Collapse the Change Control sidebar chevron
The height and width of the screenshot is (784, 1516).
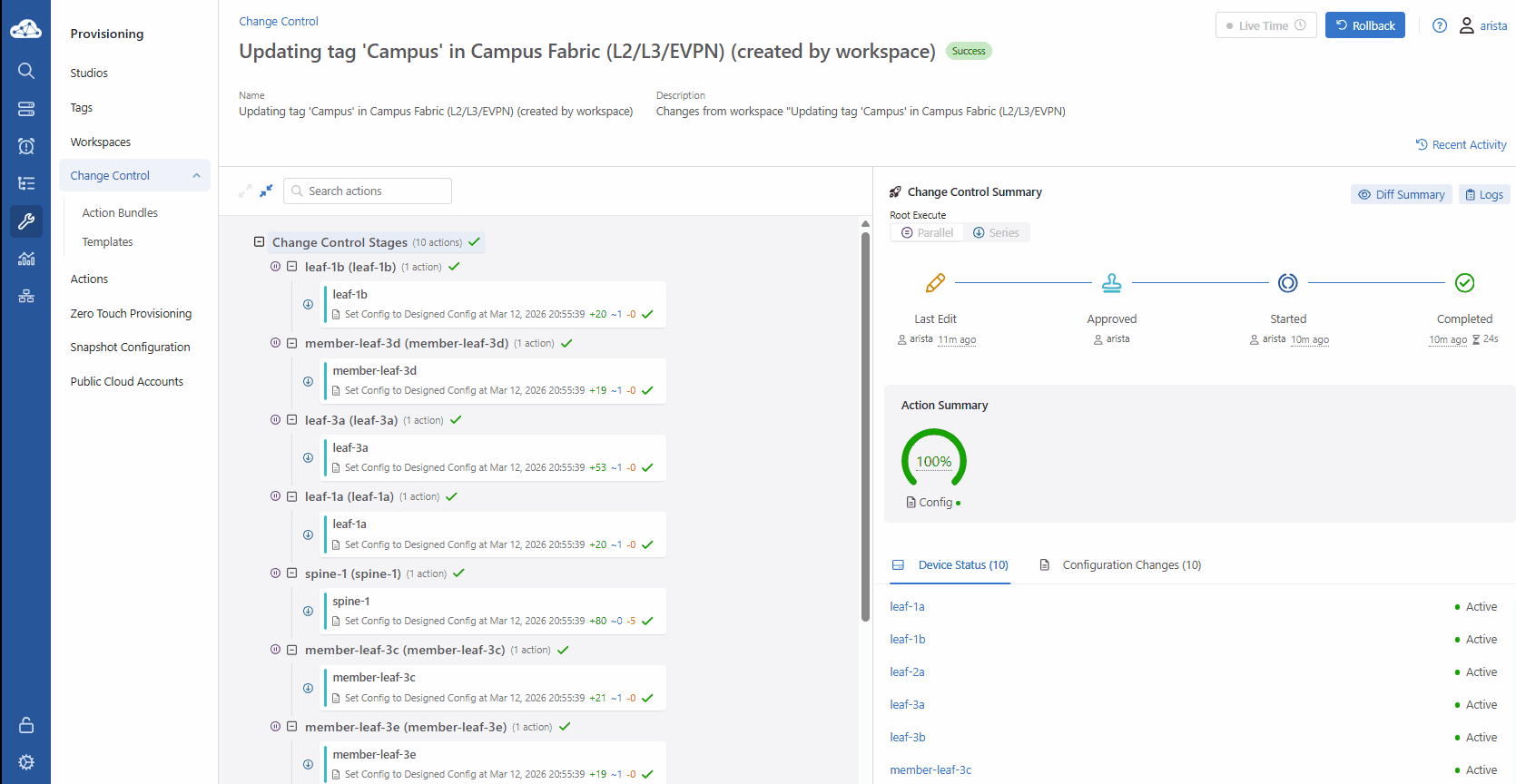coord(196,176)
